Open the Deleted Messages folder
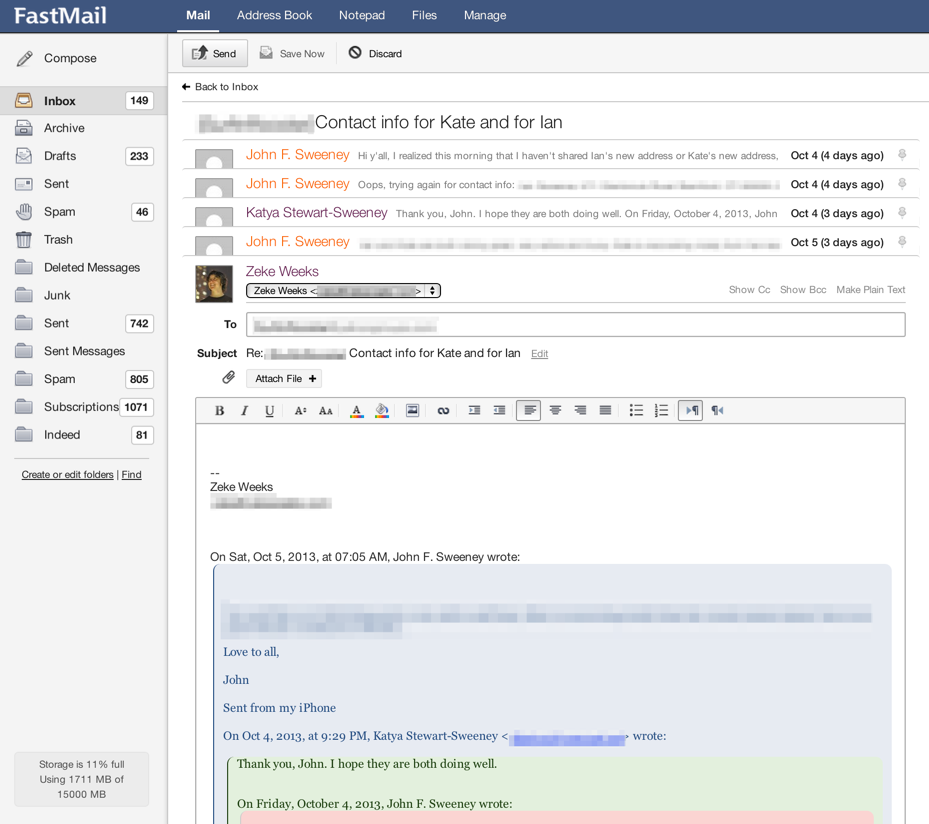The height and width of the screenshot is (824, 929). 84,267
